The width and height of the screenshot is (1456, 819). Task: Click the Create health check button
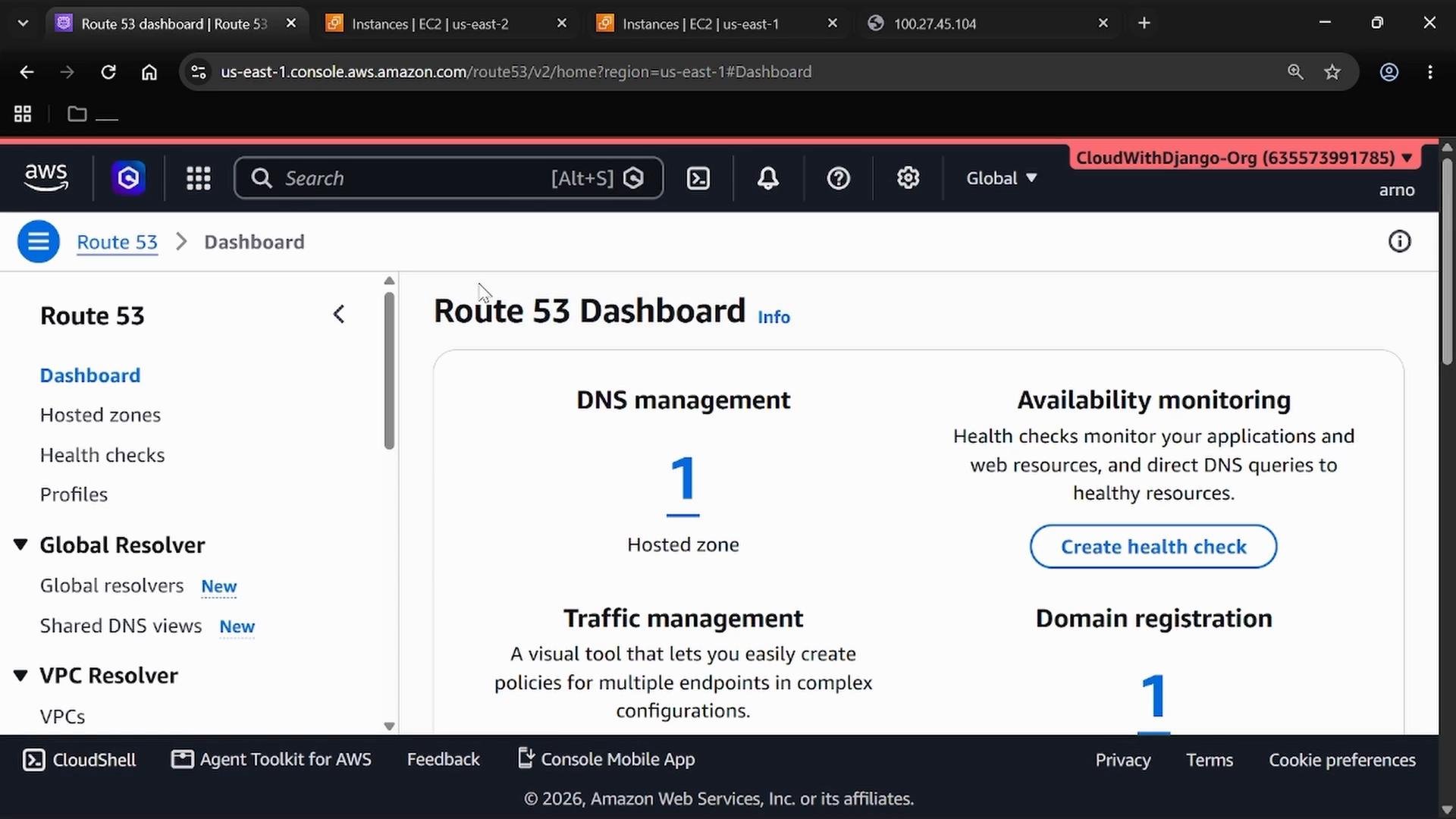tap(1153, 546)
